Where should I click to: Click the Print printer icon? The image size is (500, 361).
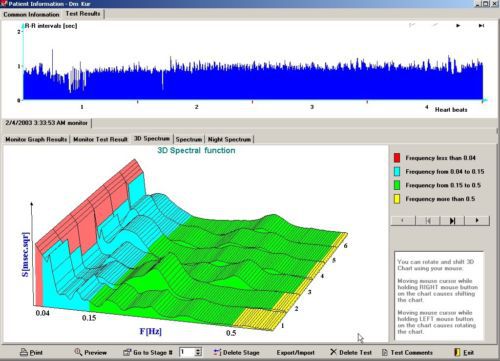[x=23, y=352]
